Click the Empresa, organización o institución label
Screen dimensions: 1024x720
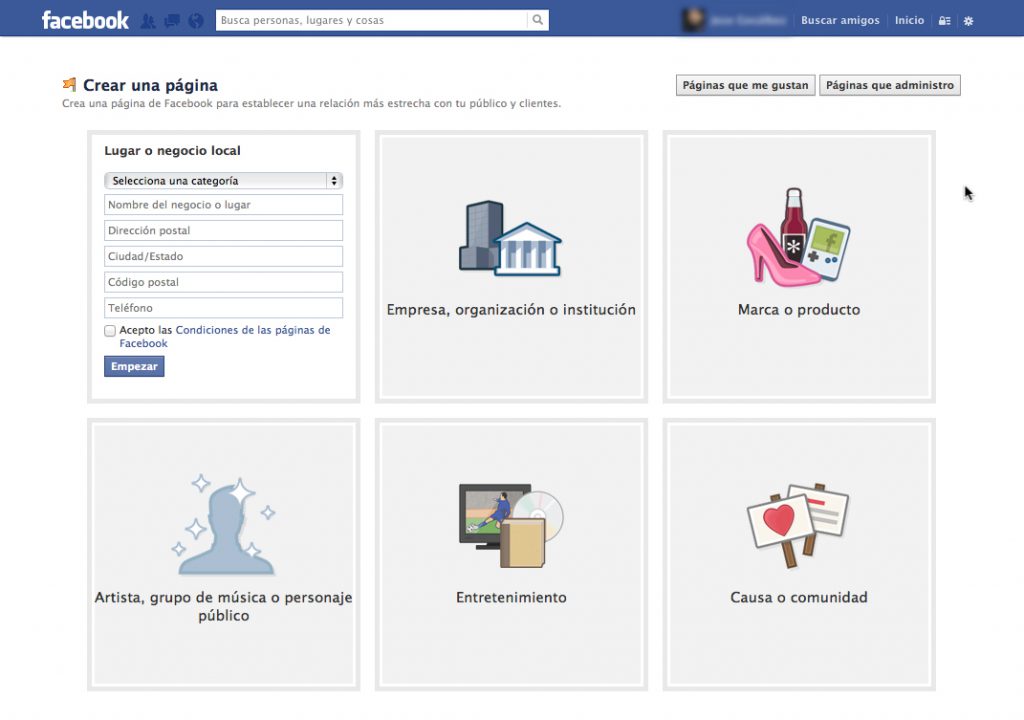[511, 310]
